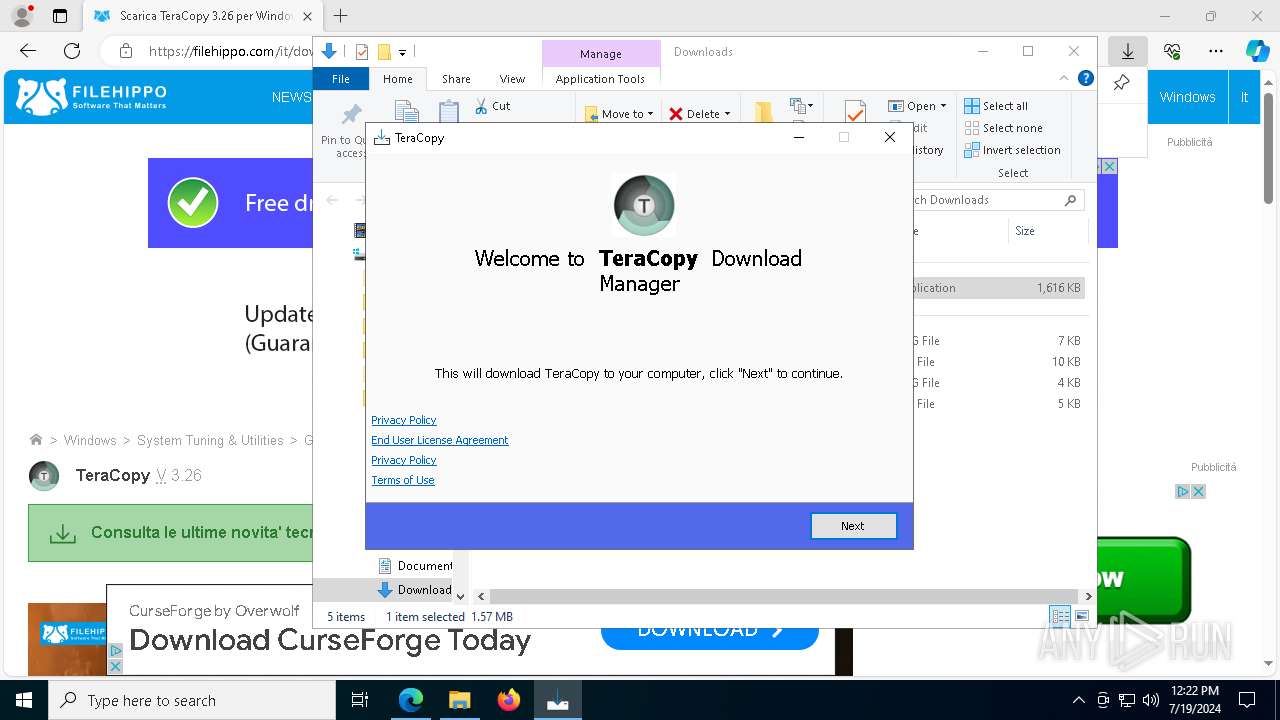Select the Manage contextual tab
1280x720 pixels.
[600, 54]
